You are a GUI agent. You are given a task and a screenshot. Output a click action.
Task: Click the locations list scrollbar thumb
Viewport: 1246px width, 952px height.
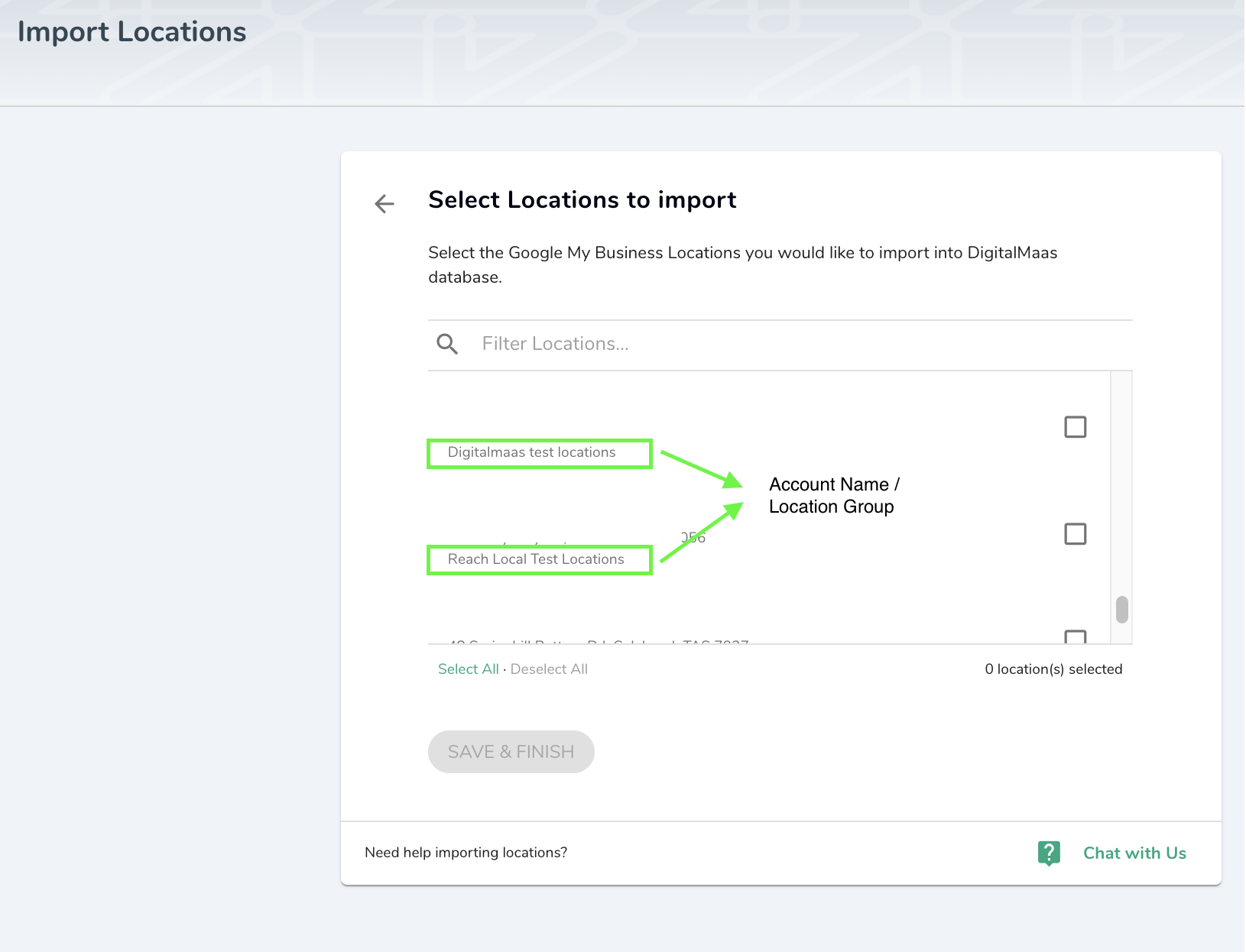(x=1121, y=610)
